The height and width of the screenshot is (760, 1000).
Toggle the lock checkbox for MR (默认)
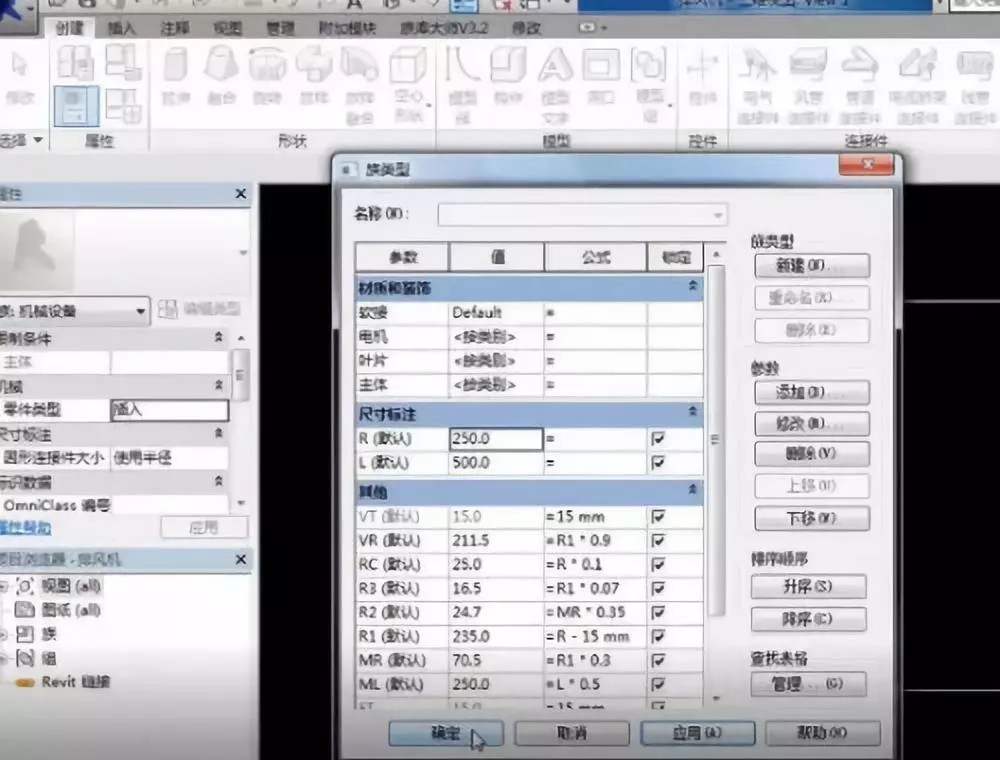click(x=658, y=660)
